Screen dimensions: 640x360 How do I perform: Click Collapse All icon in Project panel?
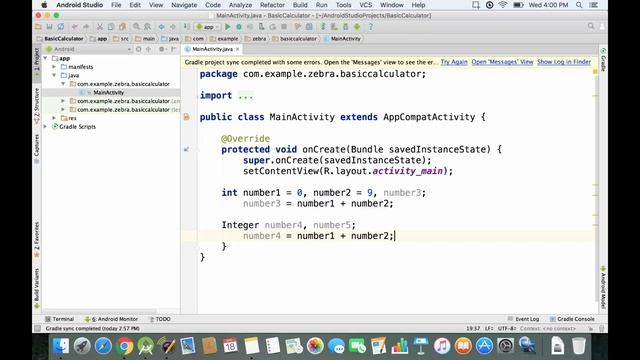(149, 49)
